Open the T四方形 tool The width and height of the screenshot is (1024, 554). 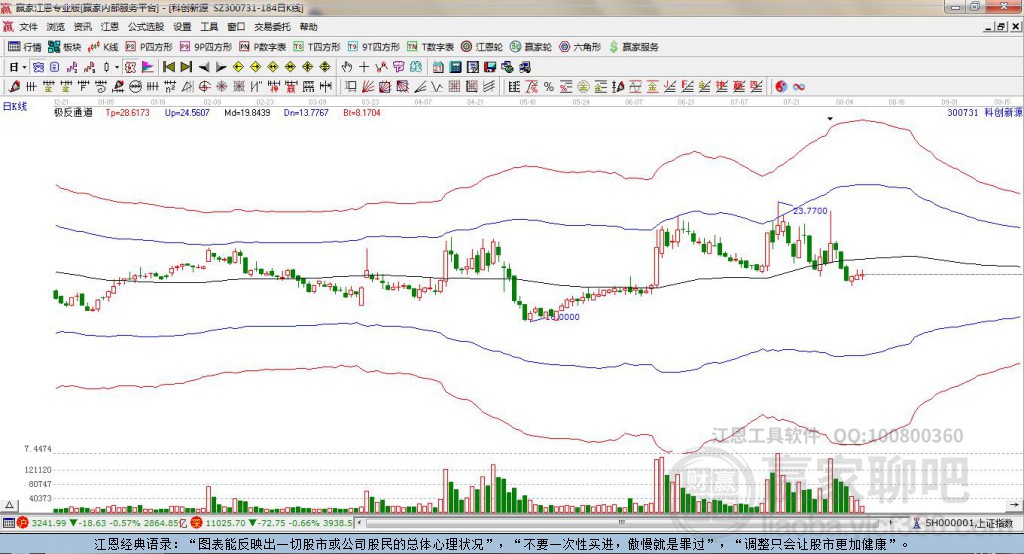[x=317, y=47]
